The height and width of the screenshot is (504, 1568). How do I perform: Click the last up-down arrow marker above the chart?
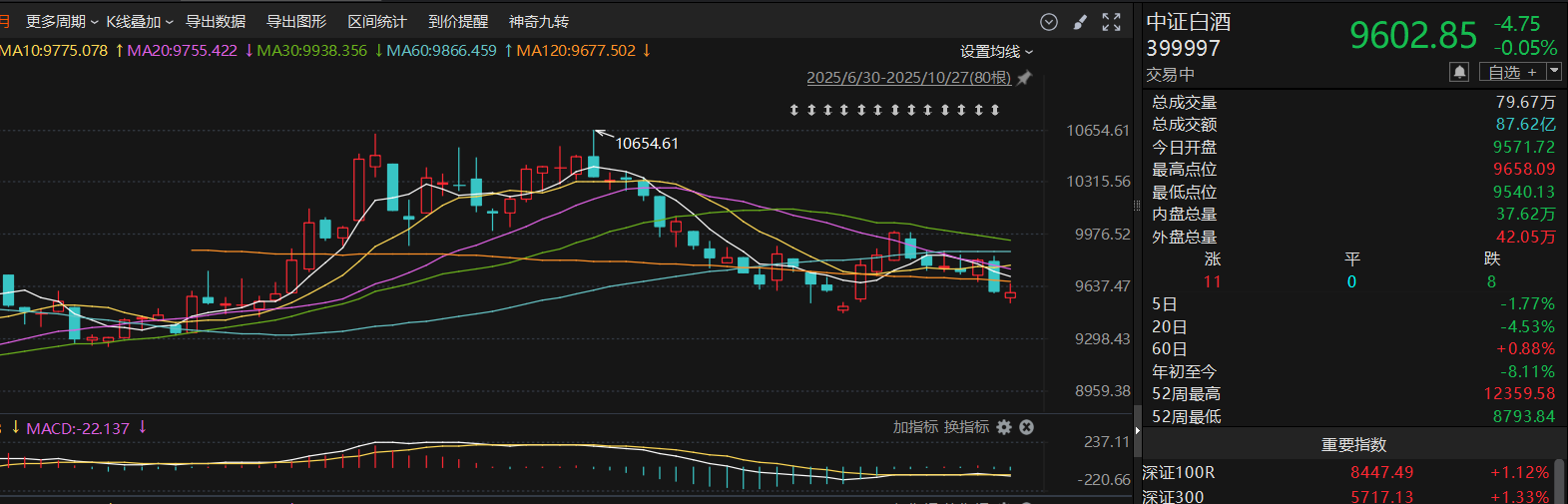[995, 110]
